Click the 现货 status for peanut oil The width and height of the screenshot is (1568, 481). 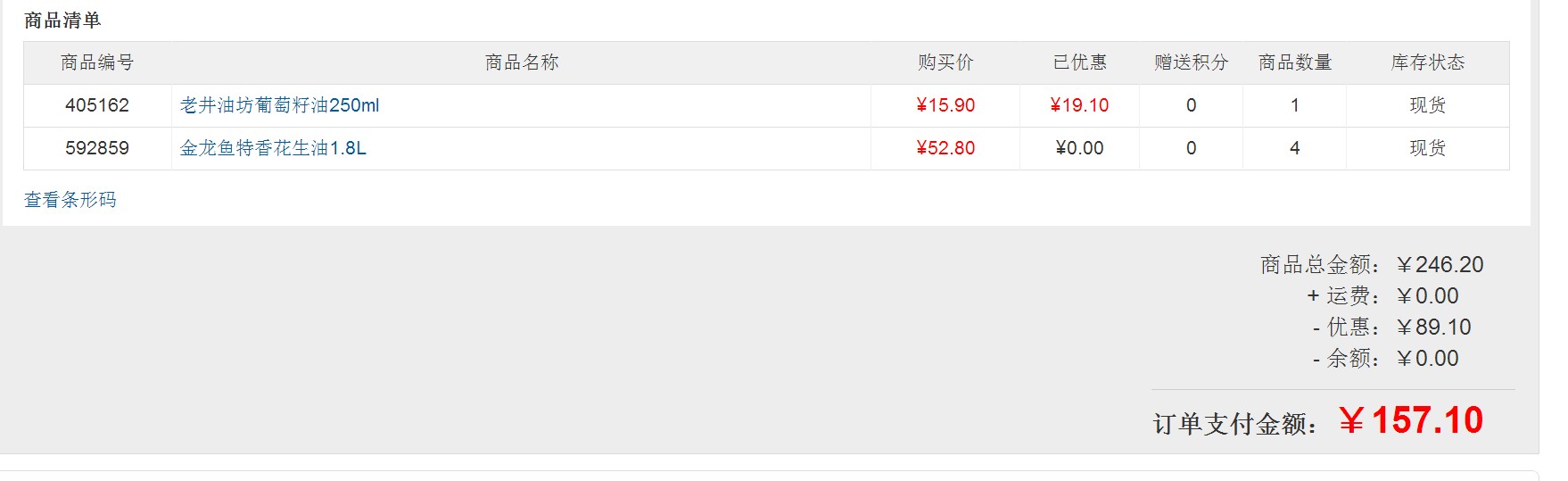click(1427, 148)
